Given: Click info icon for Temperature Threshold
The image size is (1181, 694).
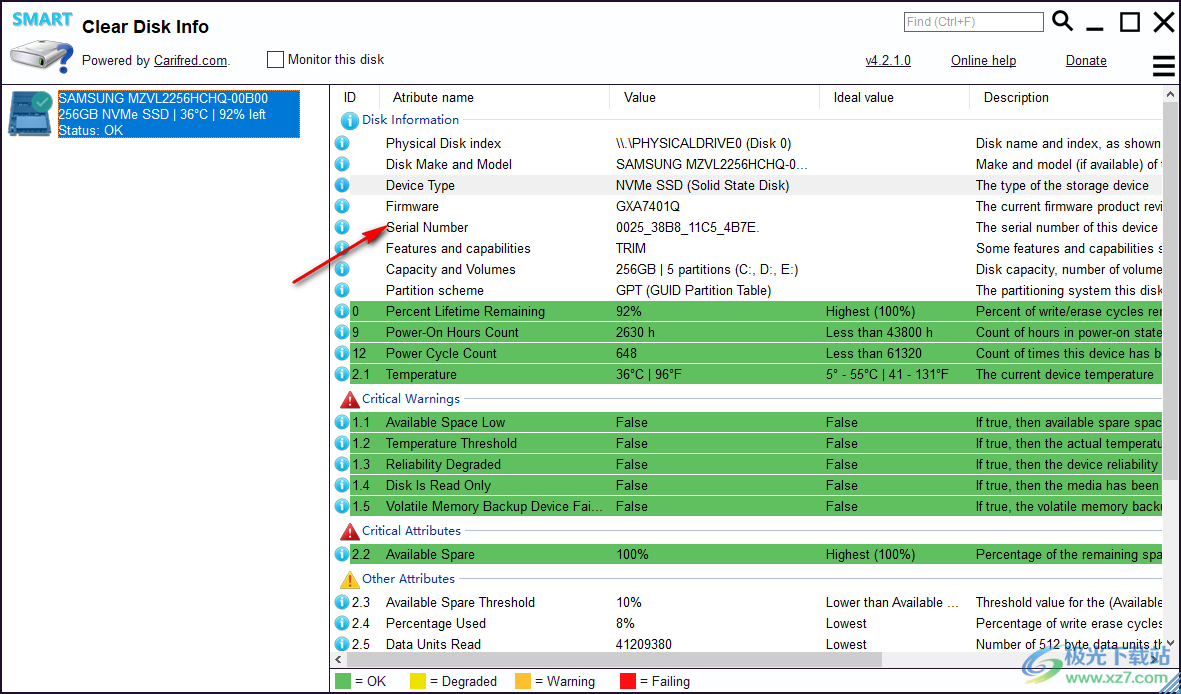Looking at the screenshot, I should point(342,444).
